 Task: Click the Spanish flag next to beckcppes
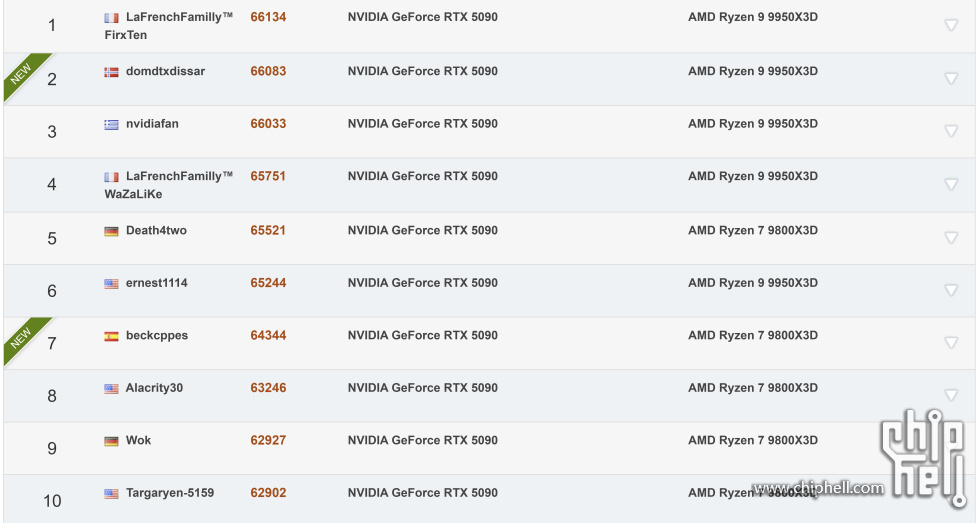click(x=111, y=336)
